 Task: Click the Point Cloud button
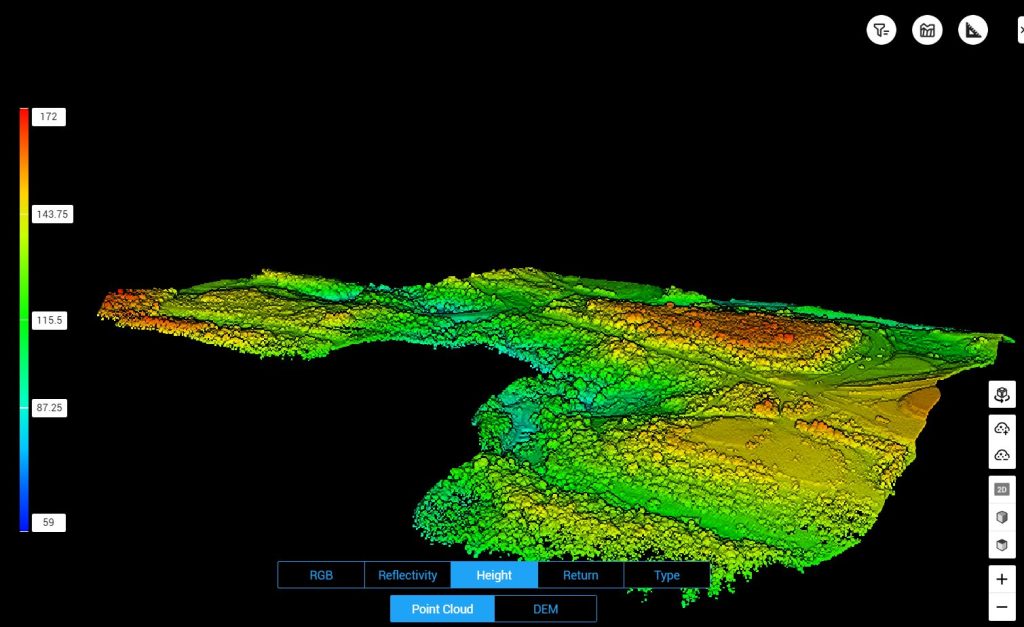442,609
